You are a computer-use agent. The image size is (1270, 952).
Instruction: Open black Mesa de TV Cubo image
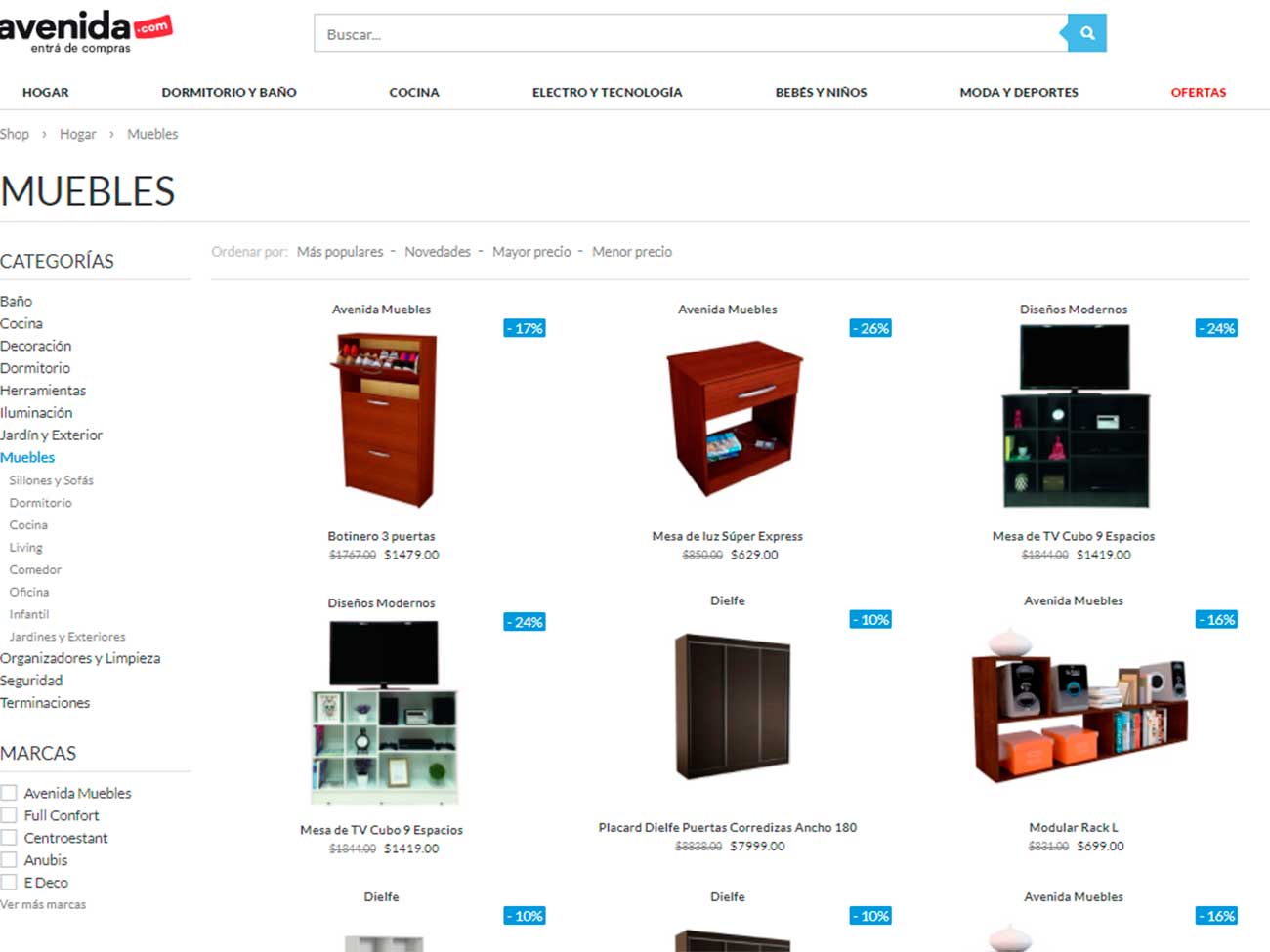1075,416
